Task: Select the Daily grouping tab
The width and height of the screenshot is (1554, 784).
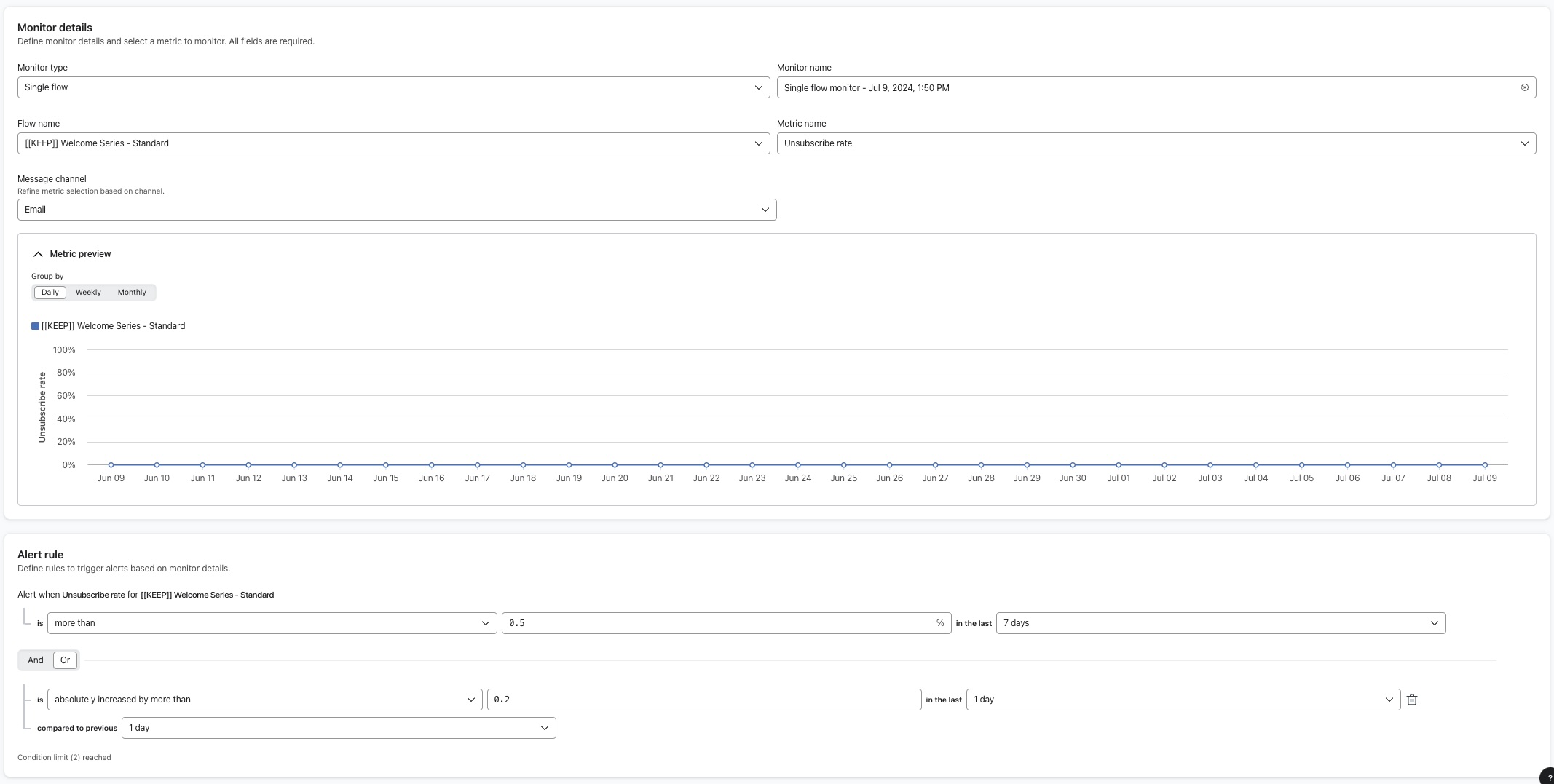Action: coord(50,292)
